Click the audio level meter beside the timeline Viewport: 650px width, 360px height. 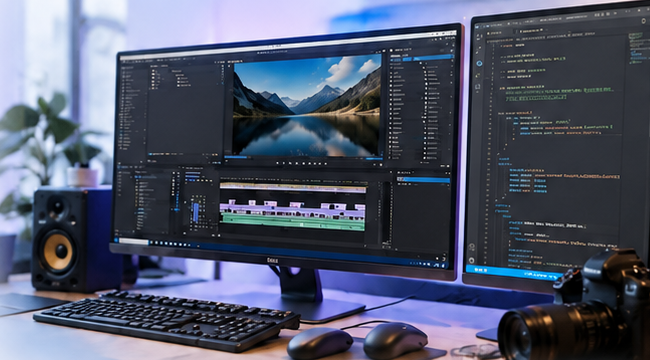click(x=386, y=212)
